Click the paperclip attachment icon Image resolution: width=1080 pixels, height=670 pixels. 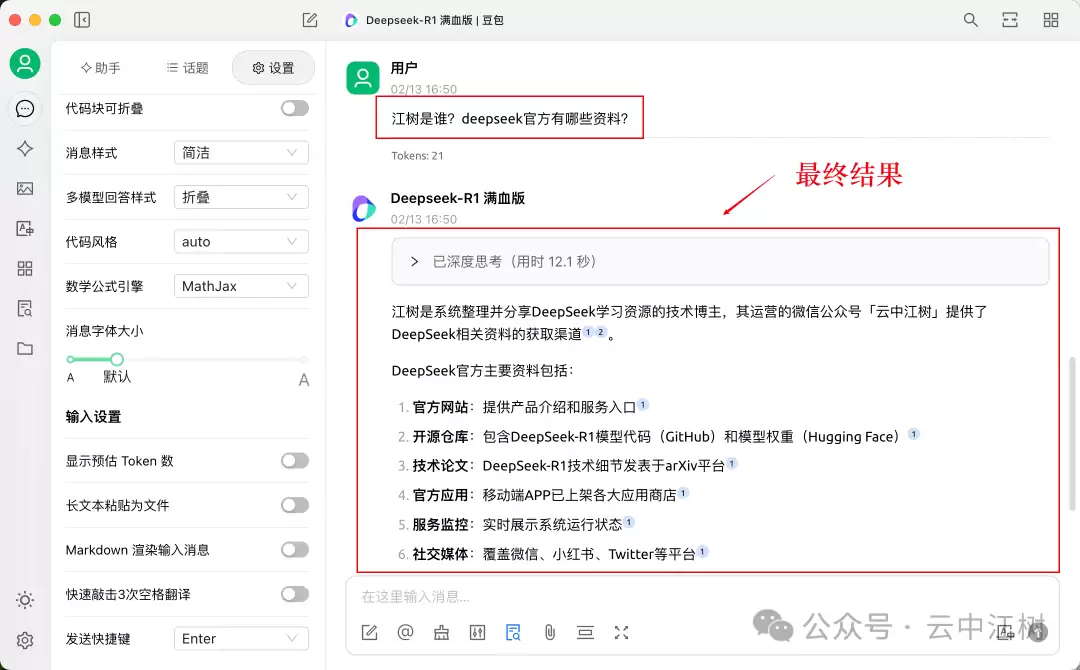[x=550, y=632]
